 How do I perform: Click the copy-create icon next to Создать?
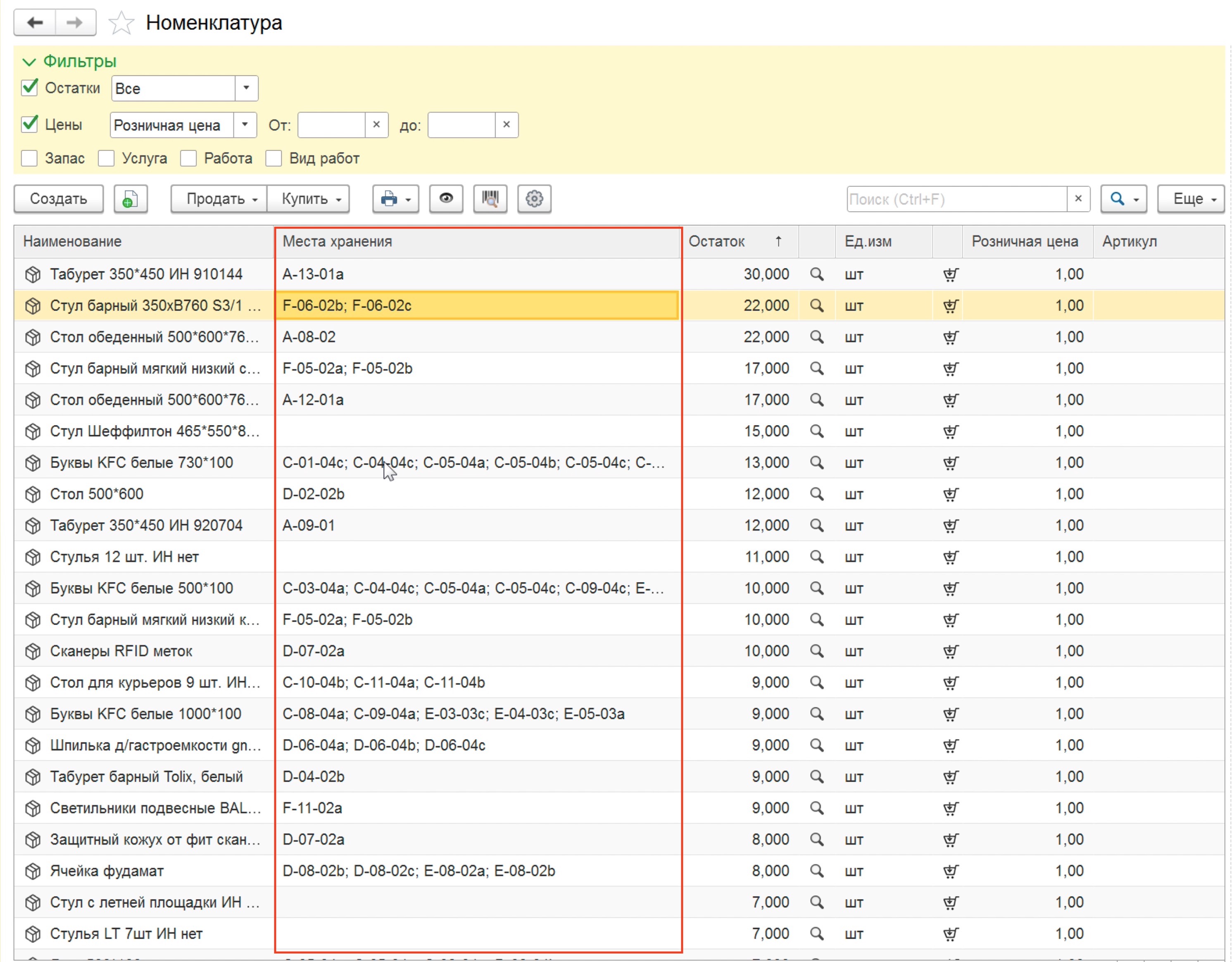(x=130, y=199)
